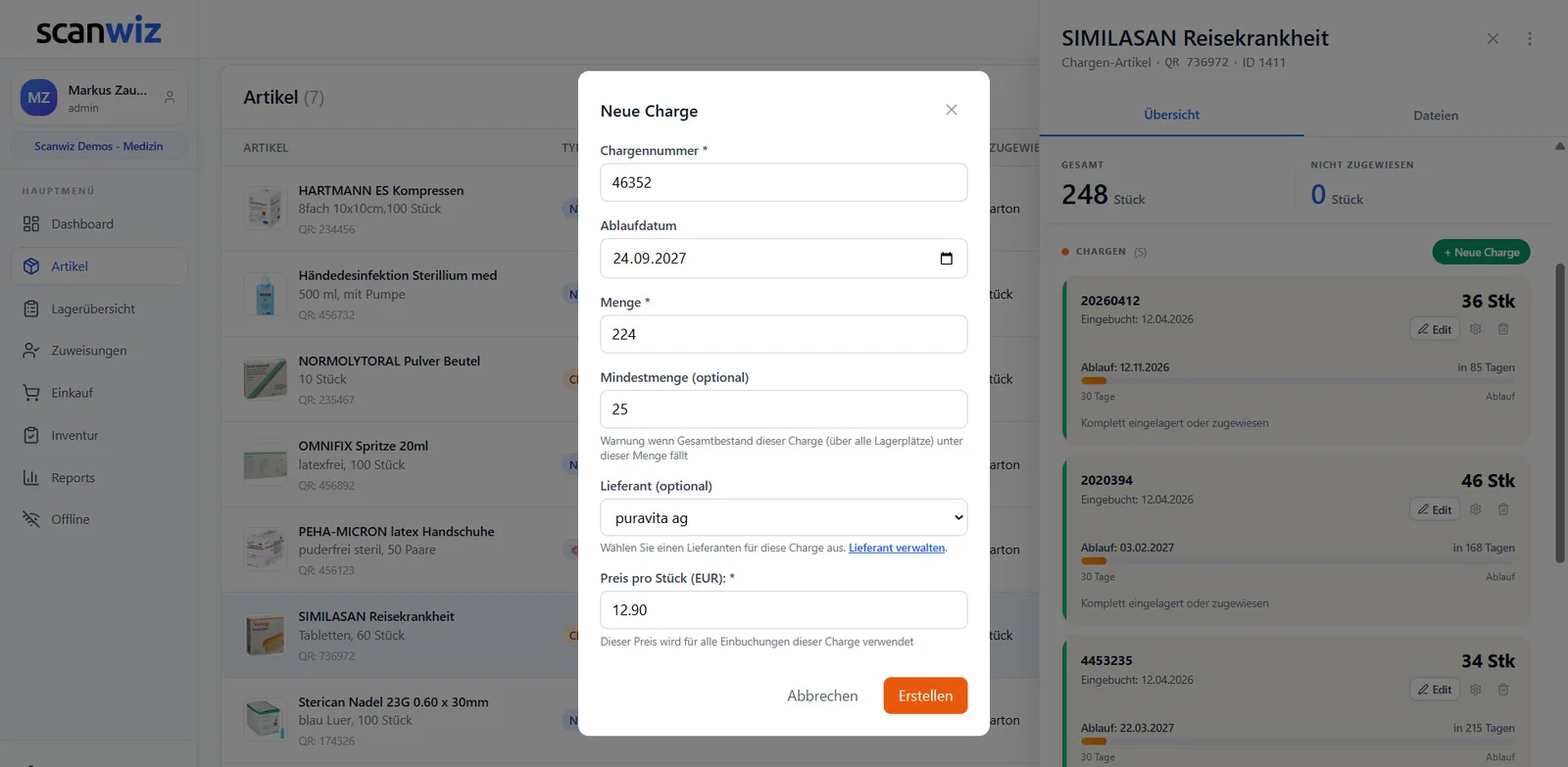The width and height of the screenshot is (1568, 767).
Task: Click the scroll-up arrow in side panel
Action: 1560,147
